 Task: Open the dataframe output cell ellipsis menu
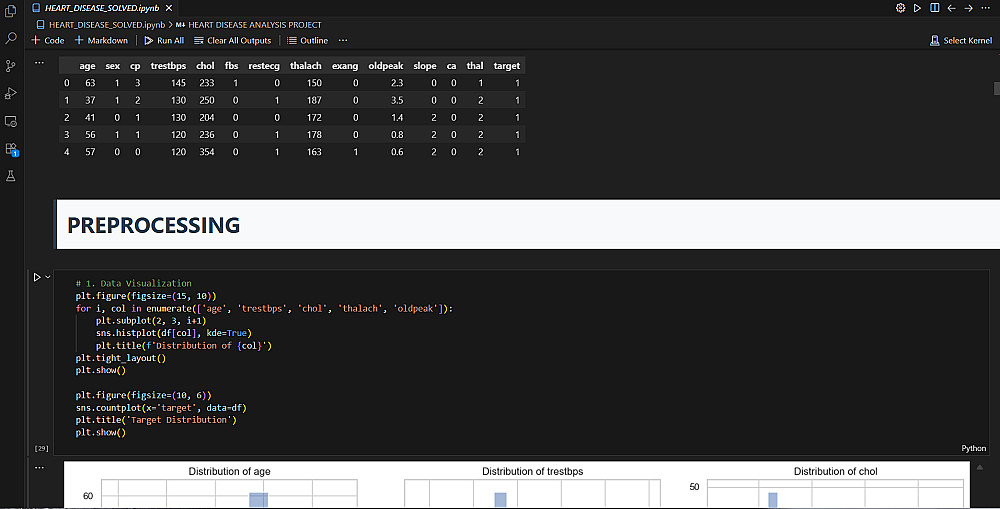pyautogui.click(x=39, y=62)
